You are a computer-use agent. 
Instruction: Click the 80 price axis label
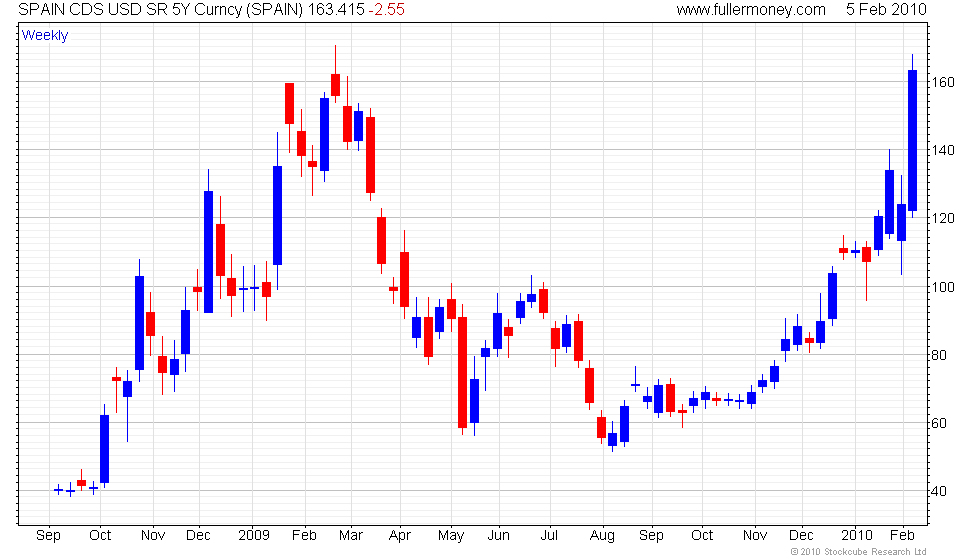pos(939,355)
